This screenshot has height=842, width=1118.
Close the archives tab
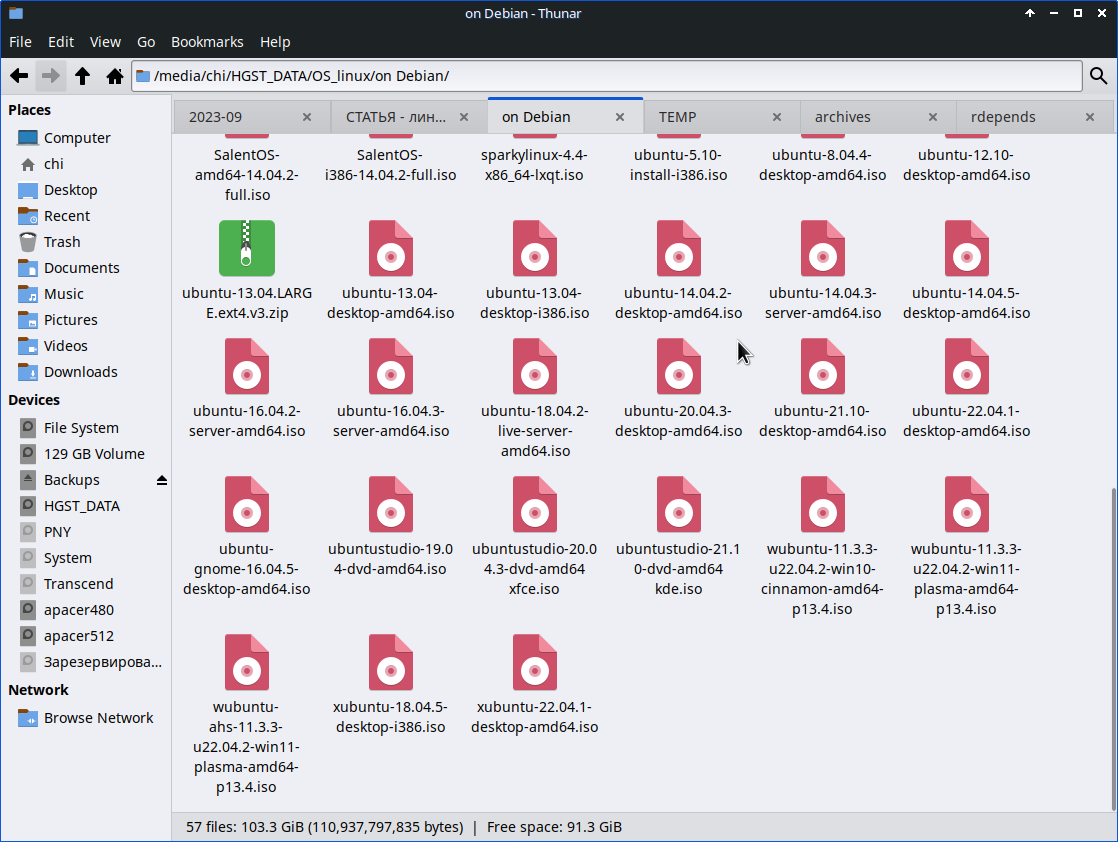pos(933,117)
